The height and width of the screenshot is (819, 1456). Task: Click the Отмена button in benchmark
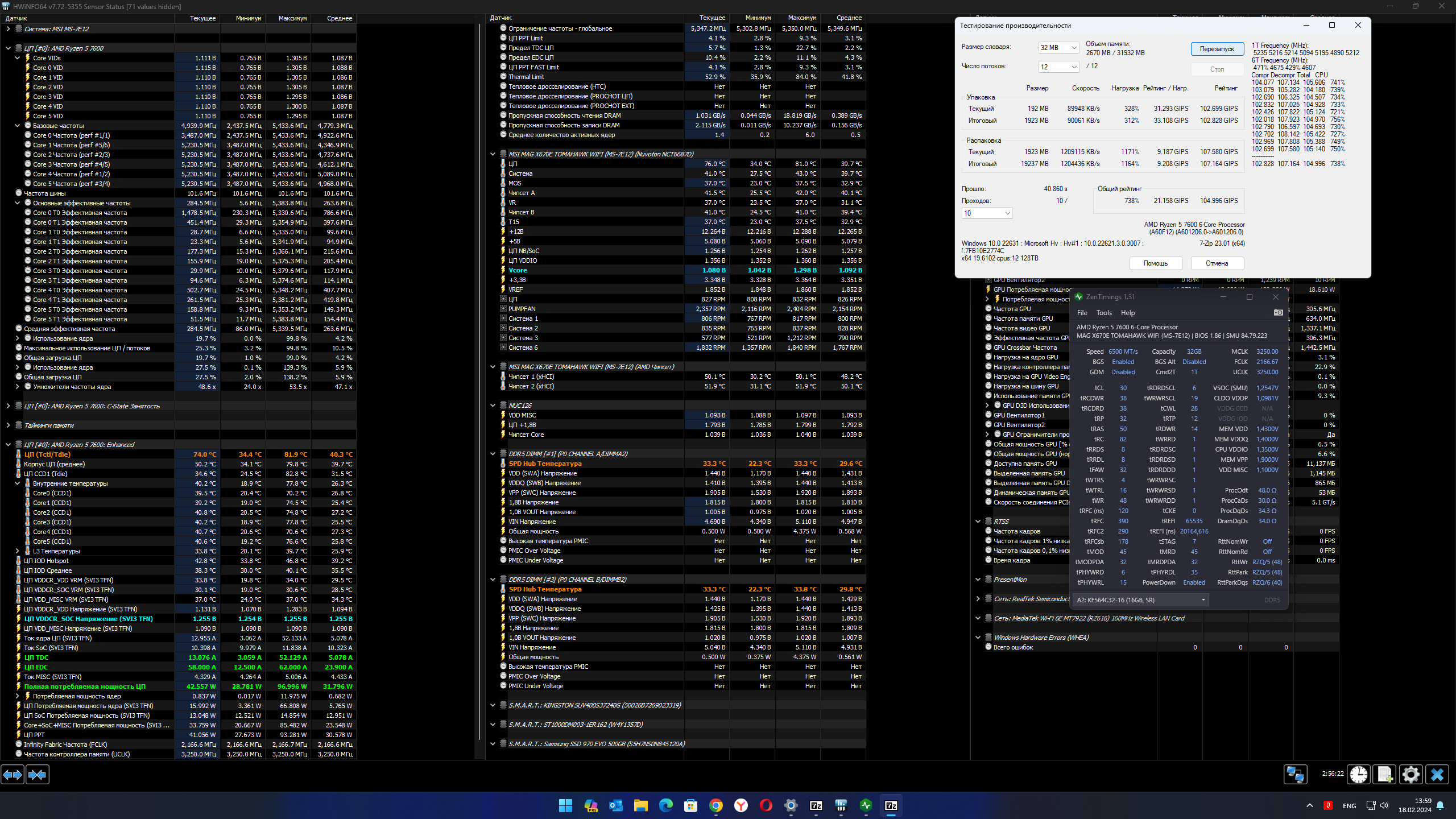click(x=1217, y=263)
